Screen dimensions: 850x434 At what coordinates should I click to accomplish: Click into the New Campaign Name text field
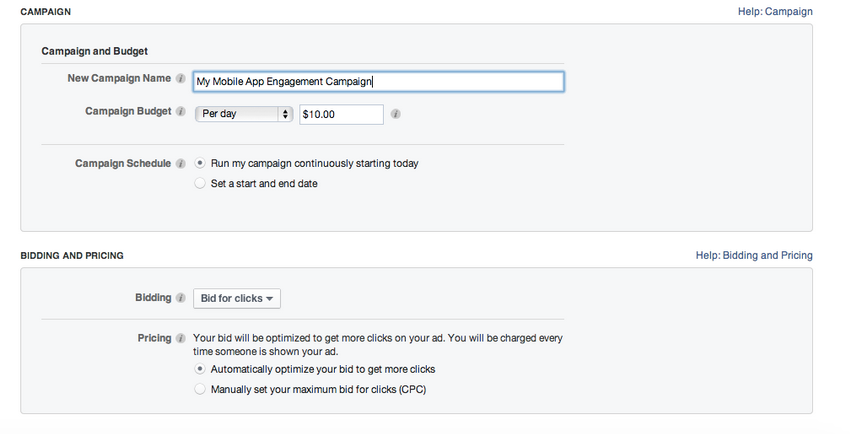pos(378,82)
